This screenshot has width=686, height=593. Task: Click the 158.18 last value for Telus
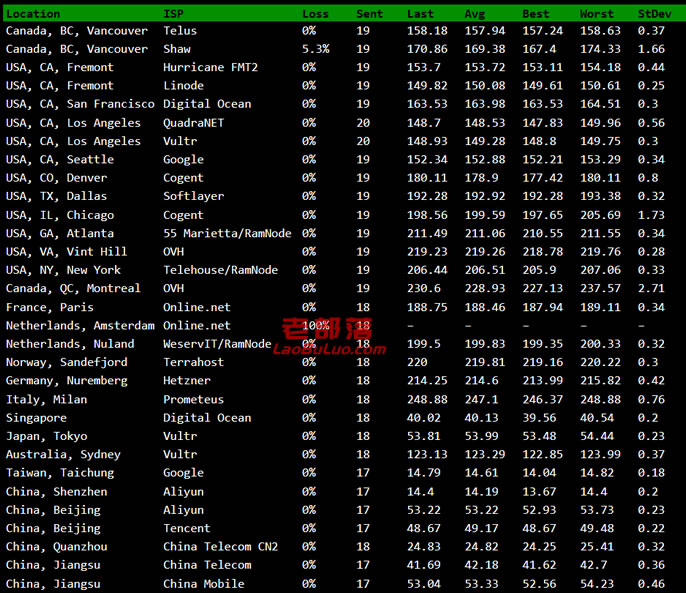(427, 31)
